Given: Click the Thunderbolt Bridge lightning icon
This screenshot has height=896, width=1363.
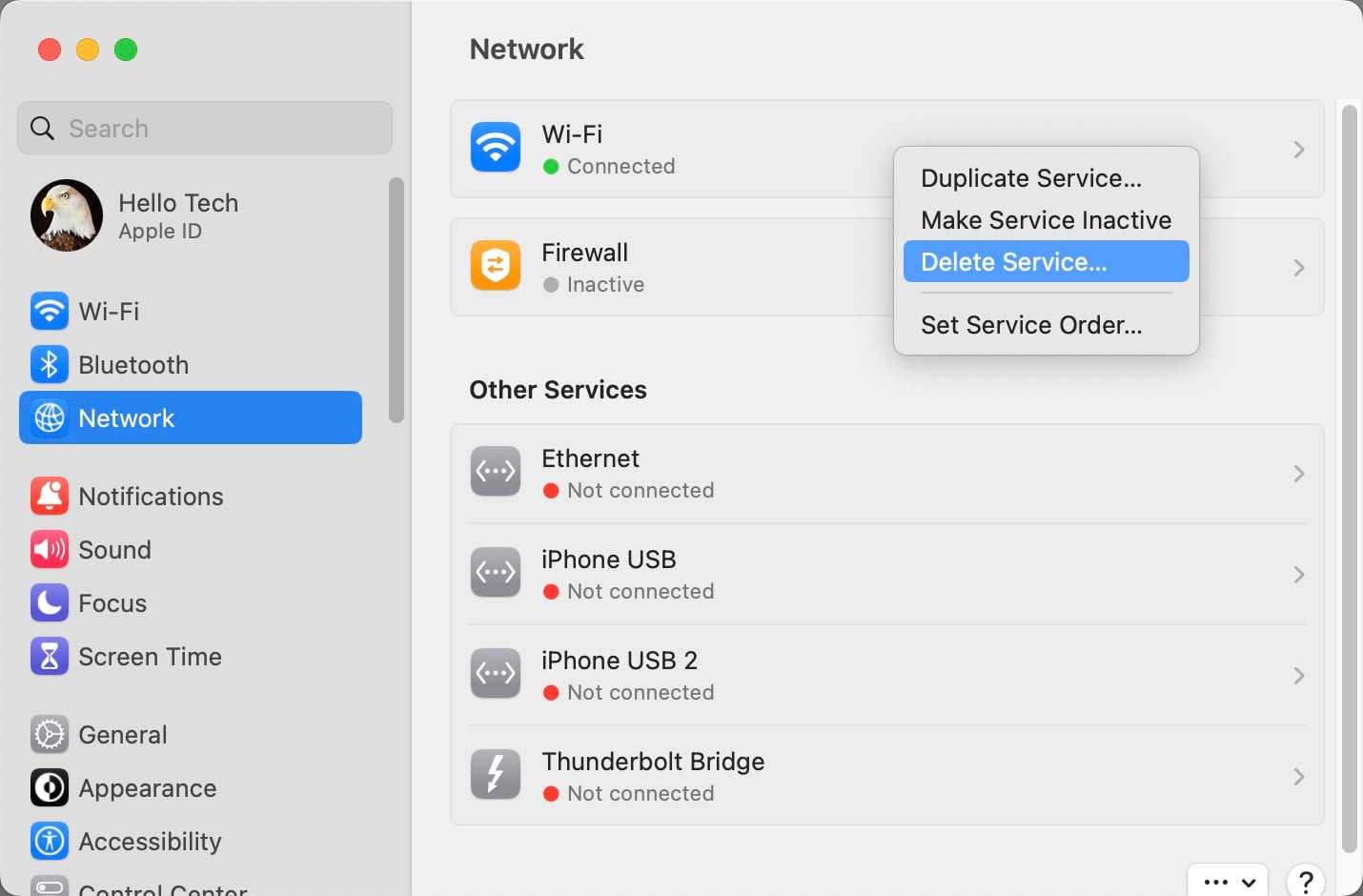Looking at the screenshot, I should [495, 774].
